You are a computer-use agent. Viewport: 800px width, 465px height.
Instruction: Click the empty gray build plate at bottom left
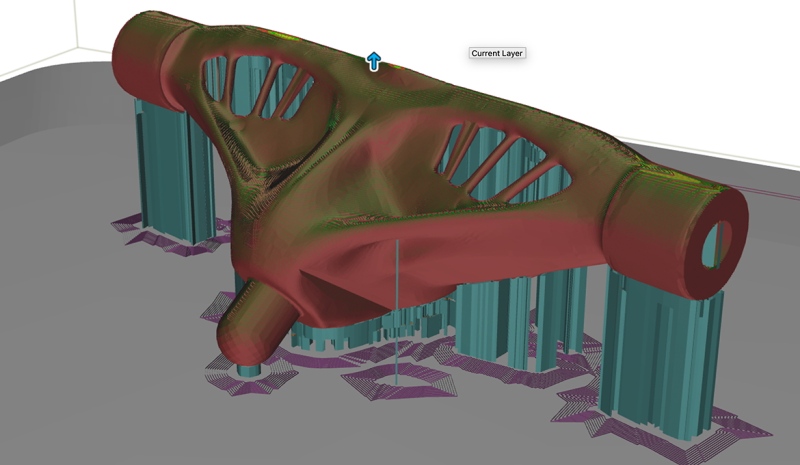(80, 380)
